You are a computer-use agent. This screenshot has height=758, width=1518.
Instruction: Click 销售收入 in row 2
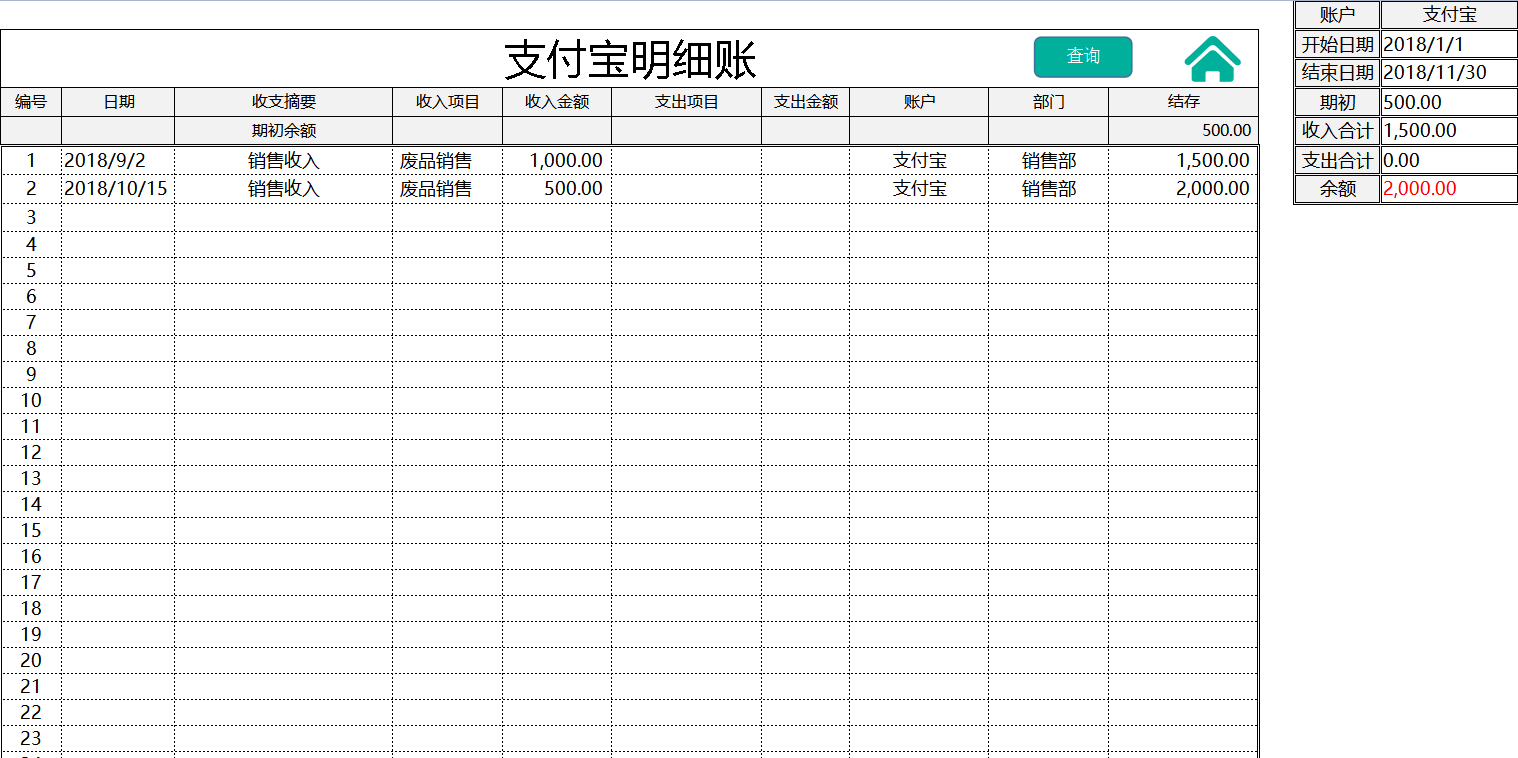(283, 189)
